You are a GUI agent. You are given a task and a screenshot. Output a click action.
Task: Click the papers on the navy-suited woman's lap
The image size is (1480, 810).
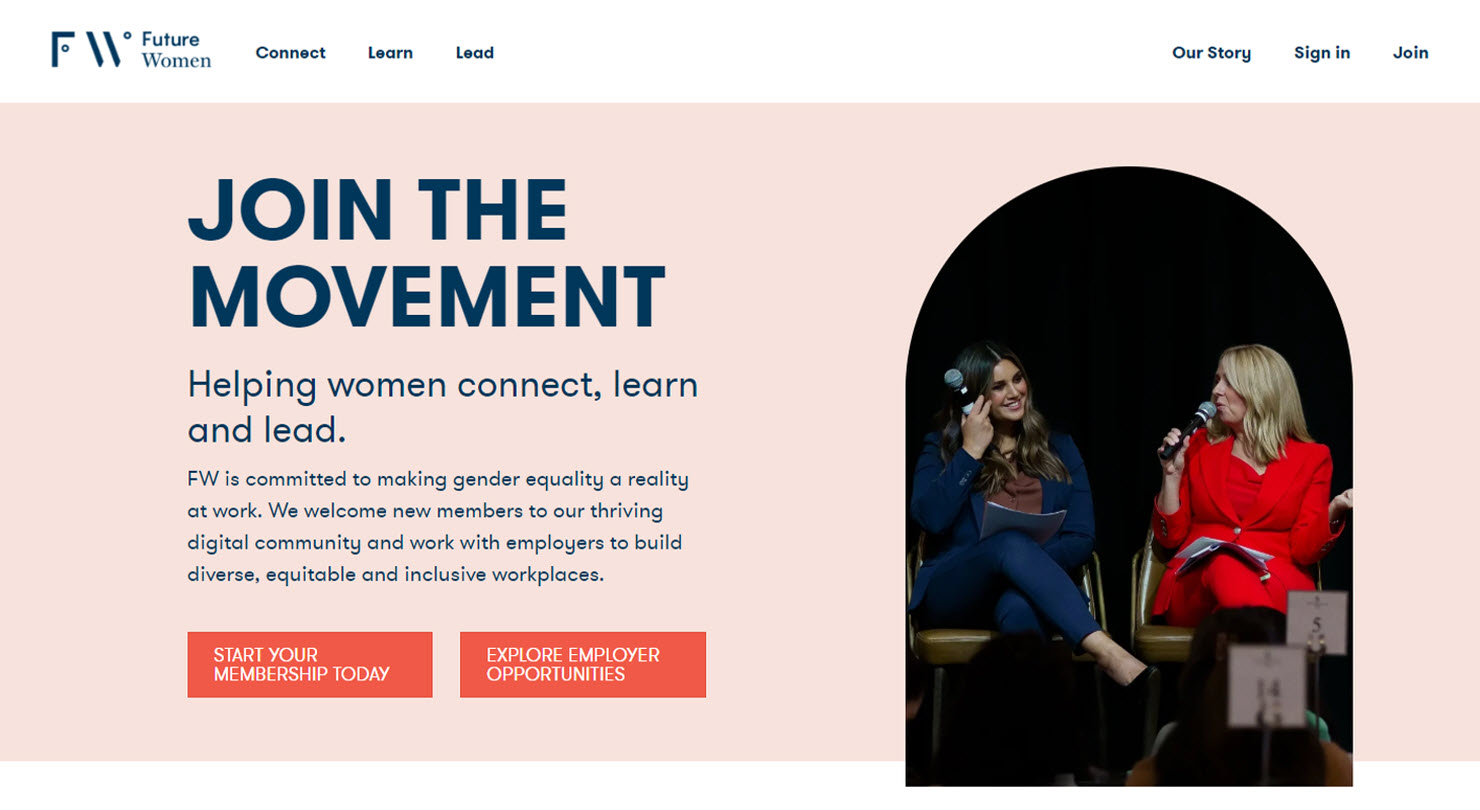(x=1022, y=521)
